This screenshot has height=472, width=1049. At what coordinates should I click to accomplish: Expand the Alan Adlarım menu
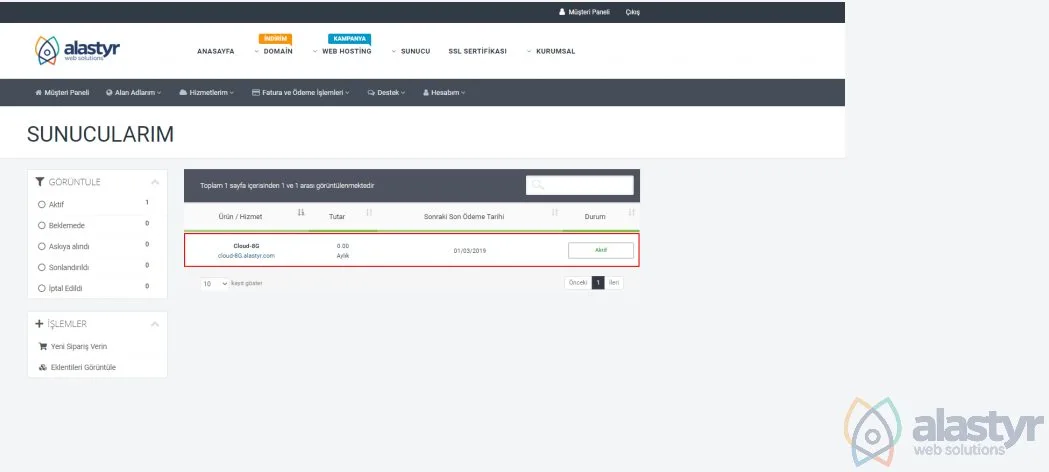click(x=134, y=93)
